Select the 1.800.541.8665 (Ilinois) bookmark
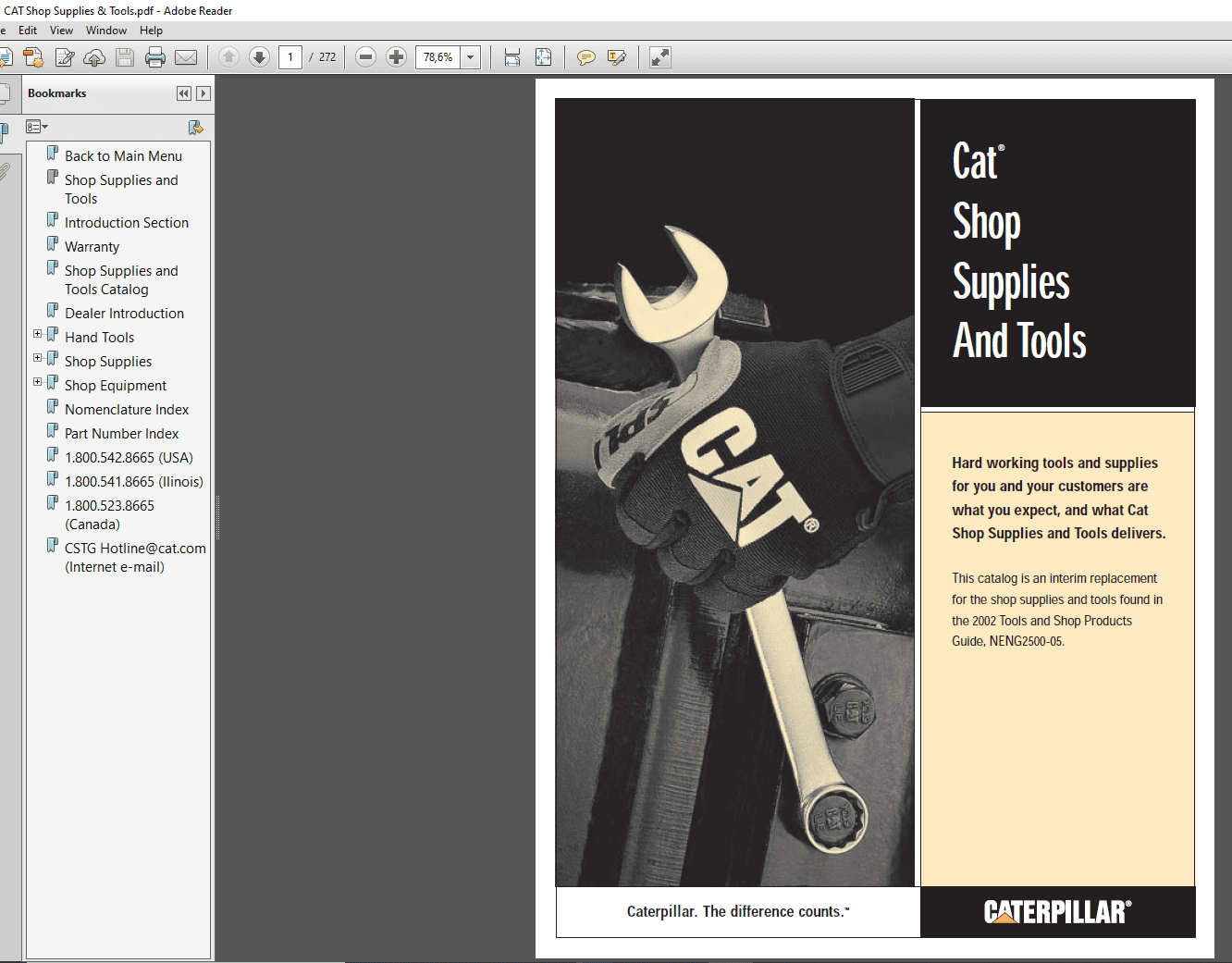 (x=134, y=482)
